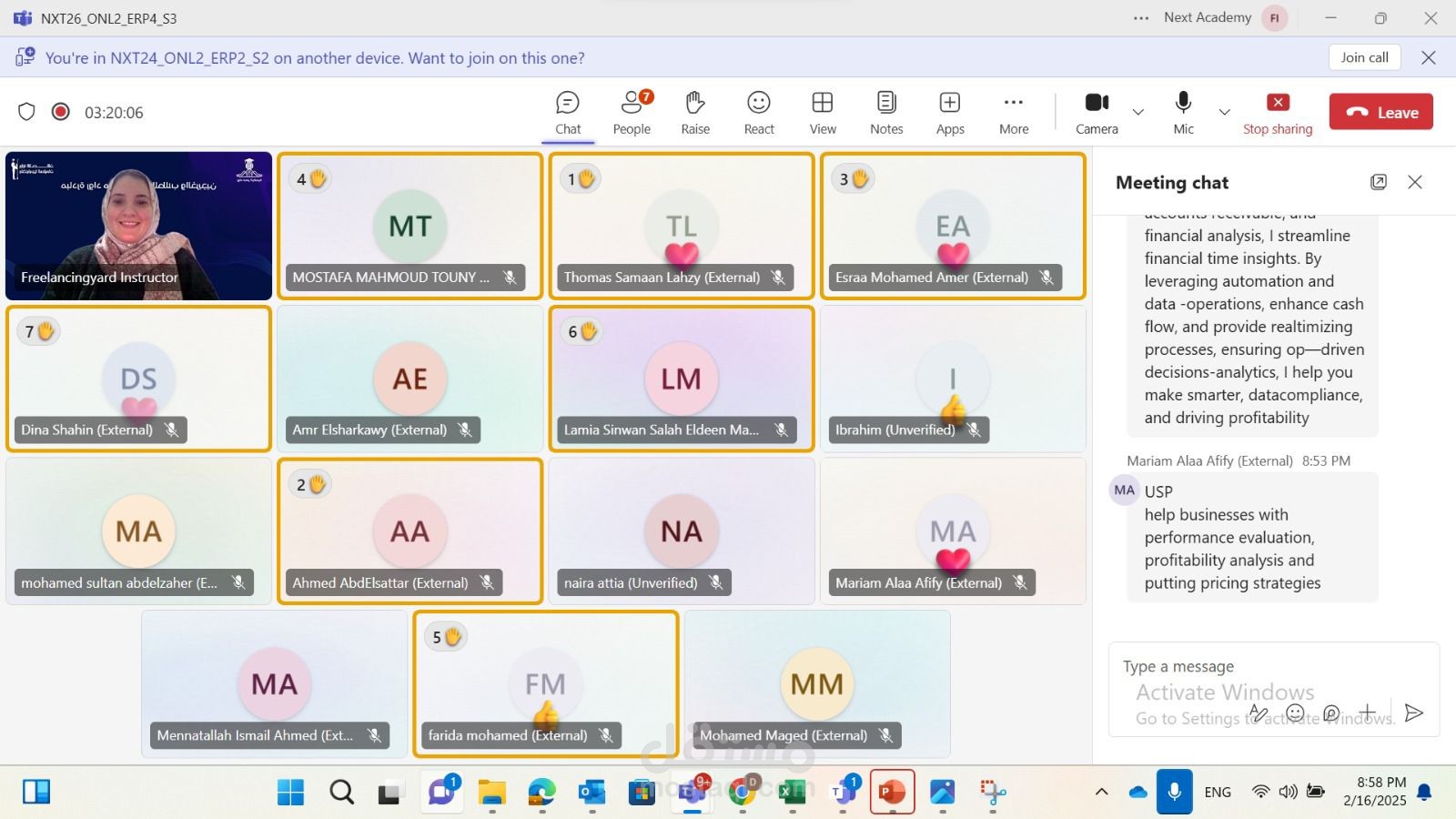The width and height of the screenshot is (1456, 819).
Task: Open Task View on taskbar
Action: (x=389, y=793)
